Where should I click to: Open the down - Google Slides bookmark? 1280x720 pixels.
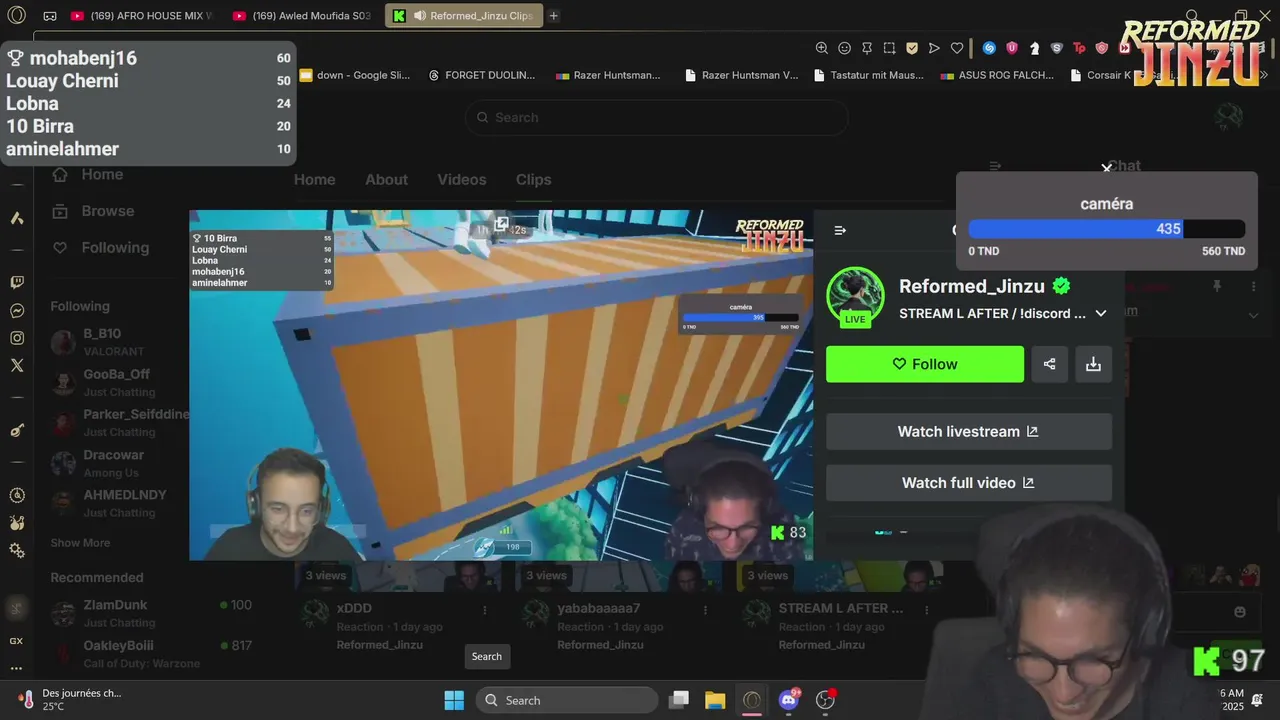tap(355, 75)
